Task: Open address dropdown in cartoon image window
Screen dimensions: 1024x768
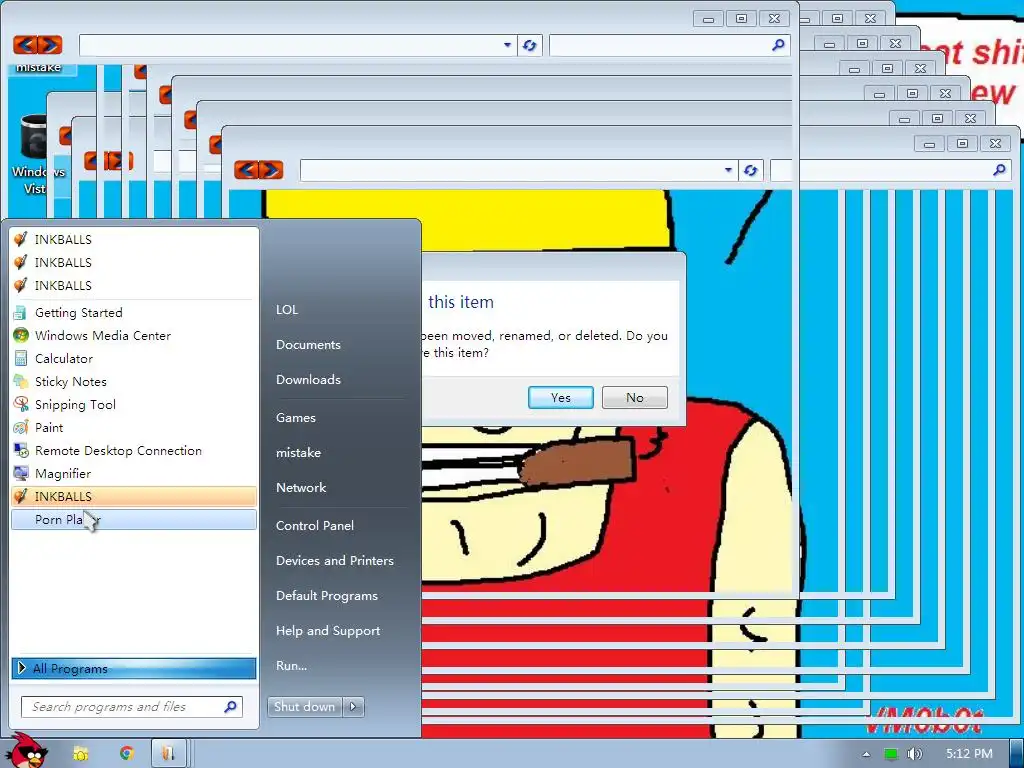Action: tap(729, 170)
